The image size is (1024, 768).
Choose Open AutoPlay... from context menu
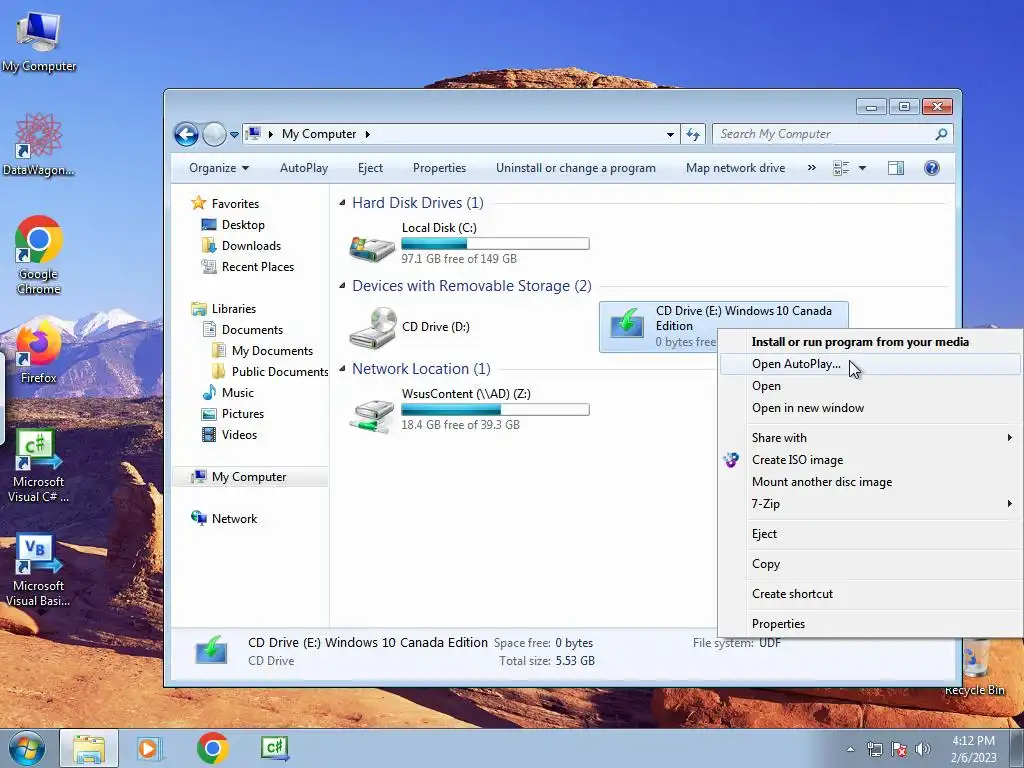pyautogui.click(x=871, y=364)
